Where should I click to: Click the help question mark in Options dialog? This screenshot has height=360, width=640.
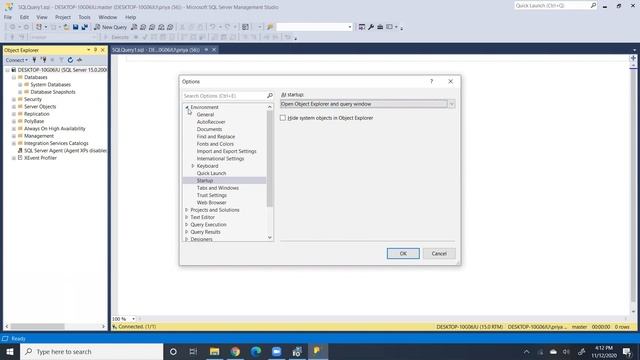pyautogui.click(x=431, y=81)
